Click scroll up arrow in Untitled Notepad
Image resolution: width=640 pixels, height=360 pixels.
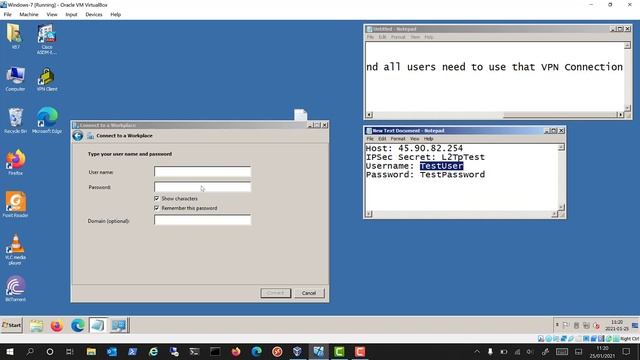pos(627,45)
